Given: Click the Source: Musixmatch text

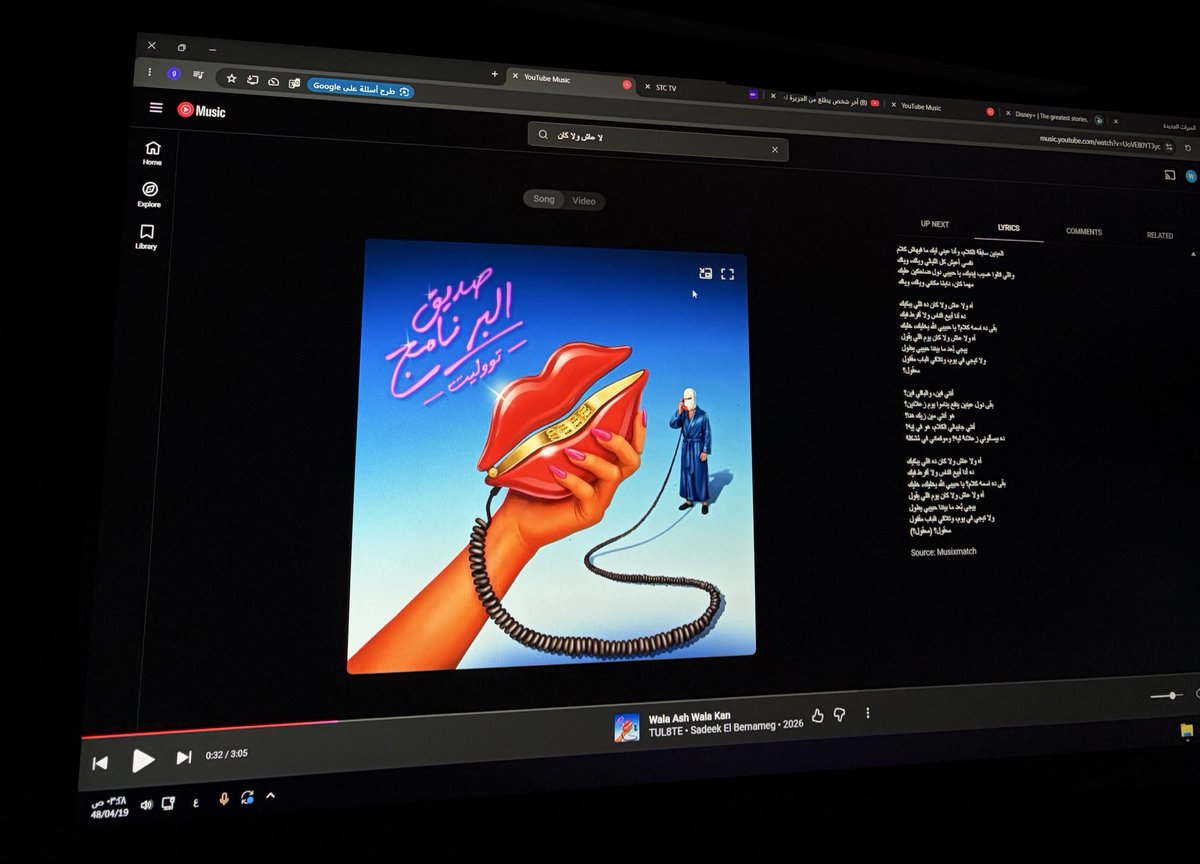Looking at the screenshot, I should click(x=943, y=552).
